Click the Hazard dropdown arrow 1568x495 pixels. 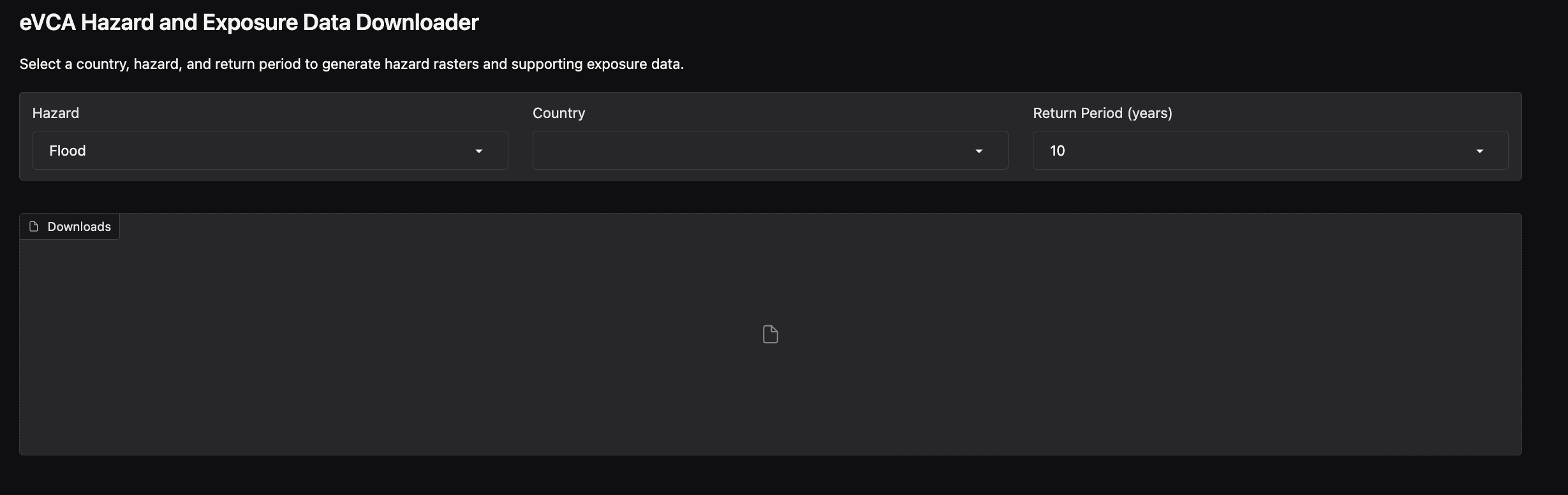click(478, 151)
